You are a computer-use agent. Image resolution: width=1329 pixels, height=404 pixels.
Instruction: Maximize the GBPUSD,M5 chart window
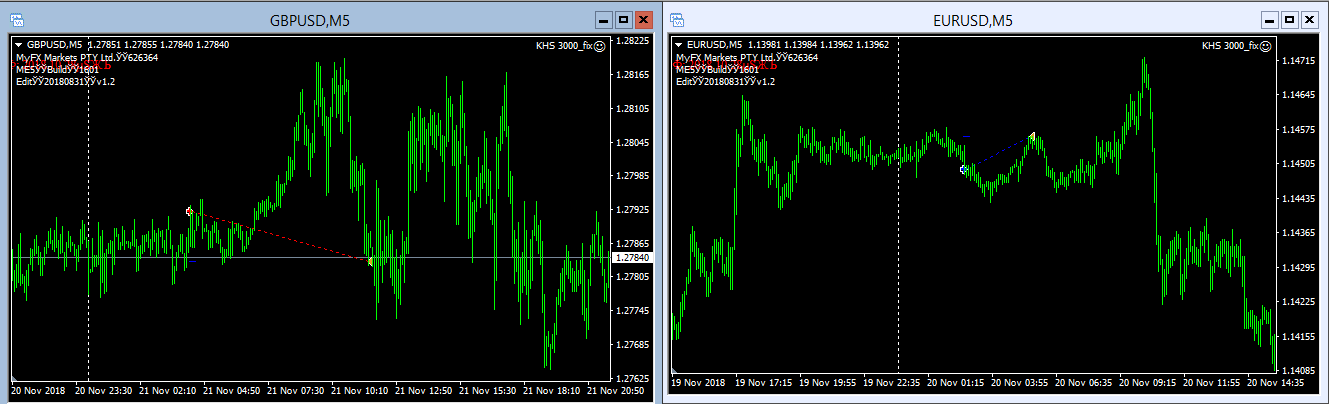pyautogui.click(x=623, y=19)
